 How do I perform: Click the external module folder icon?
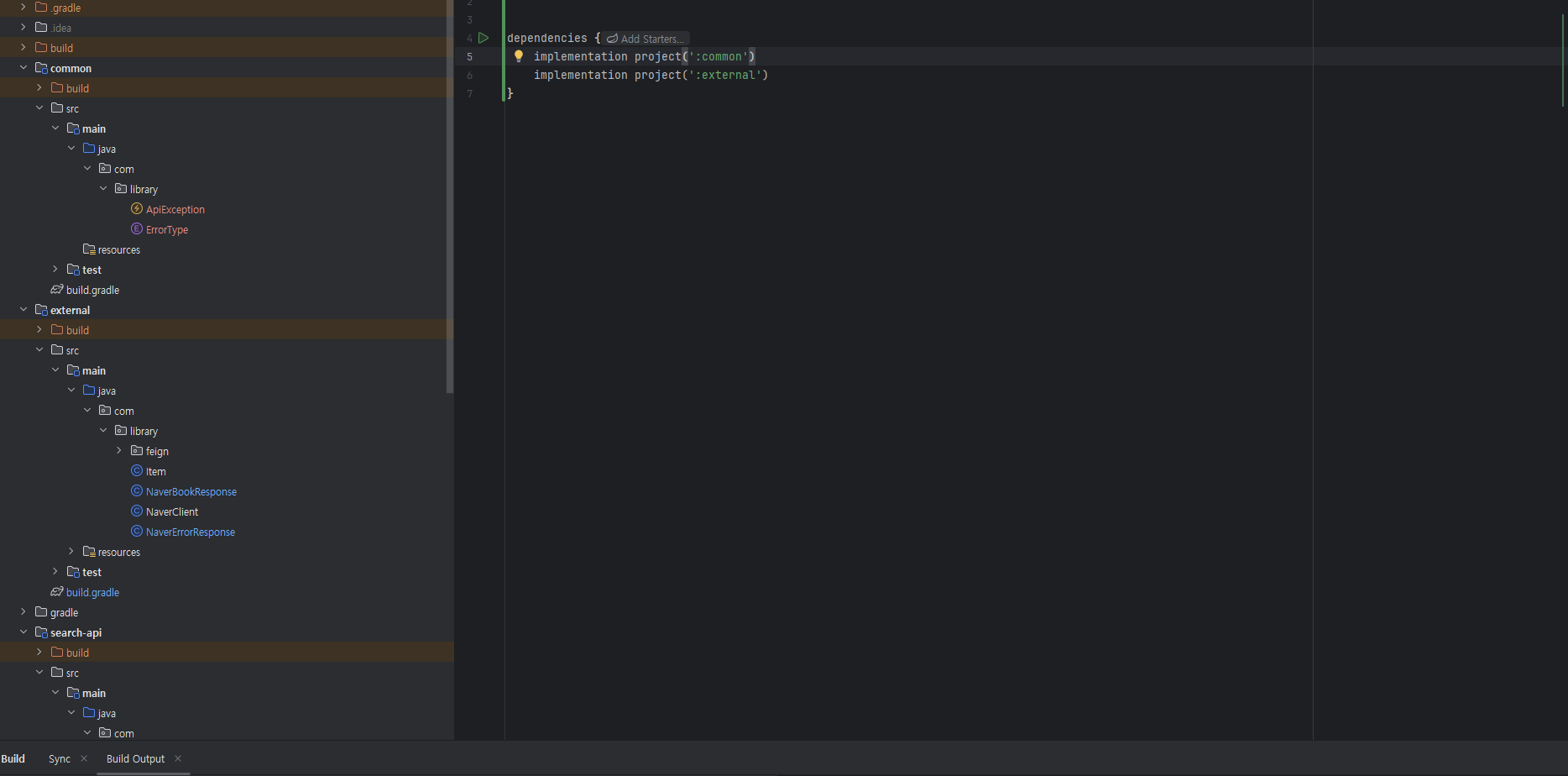tap(41, 309)
